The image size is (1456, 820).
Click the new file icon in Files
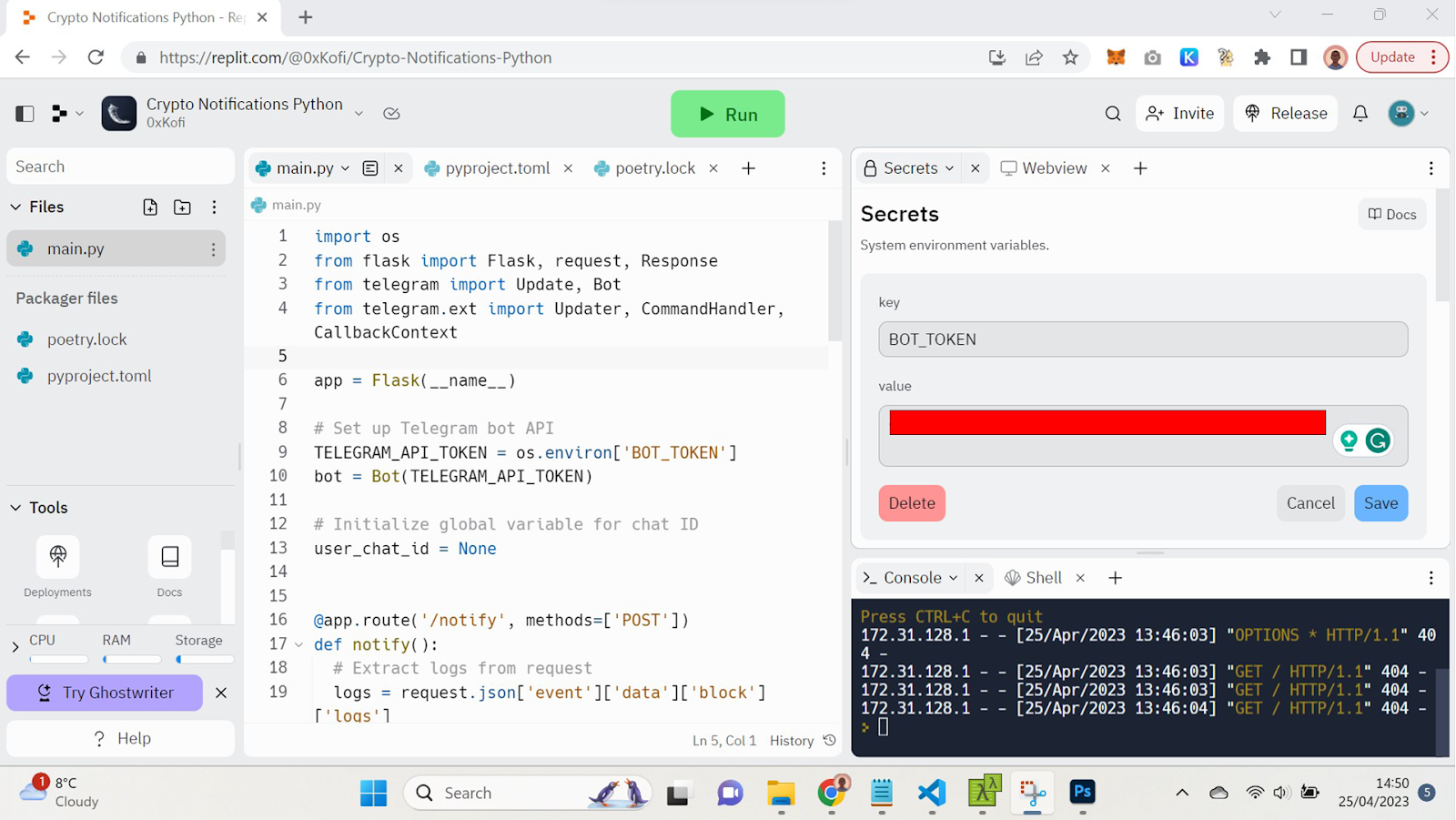click(x=150, y=208)
